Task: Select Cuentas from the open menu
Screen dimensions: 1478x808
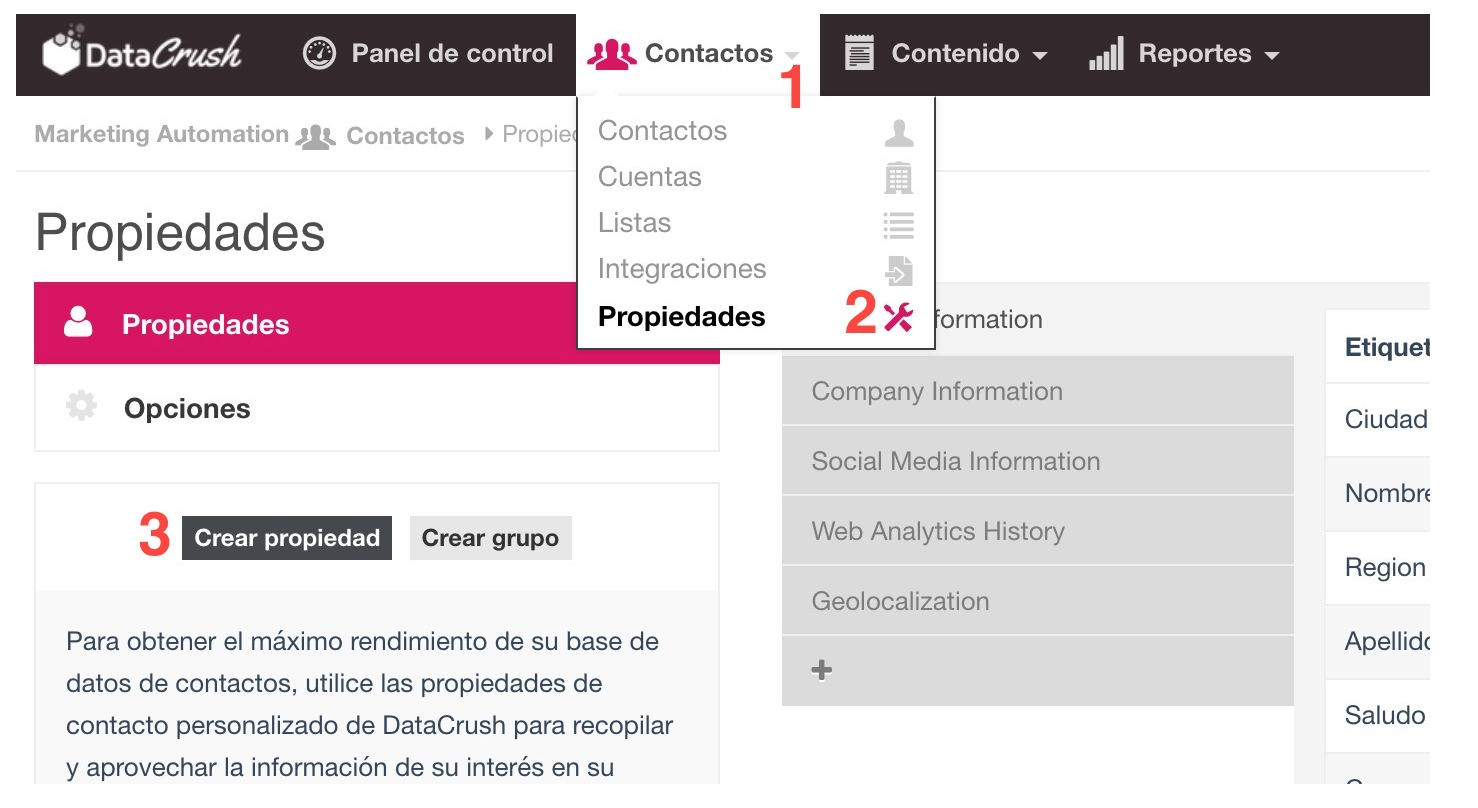Action: pos(649,176)
